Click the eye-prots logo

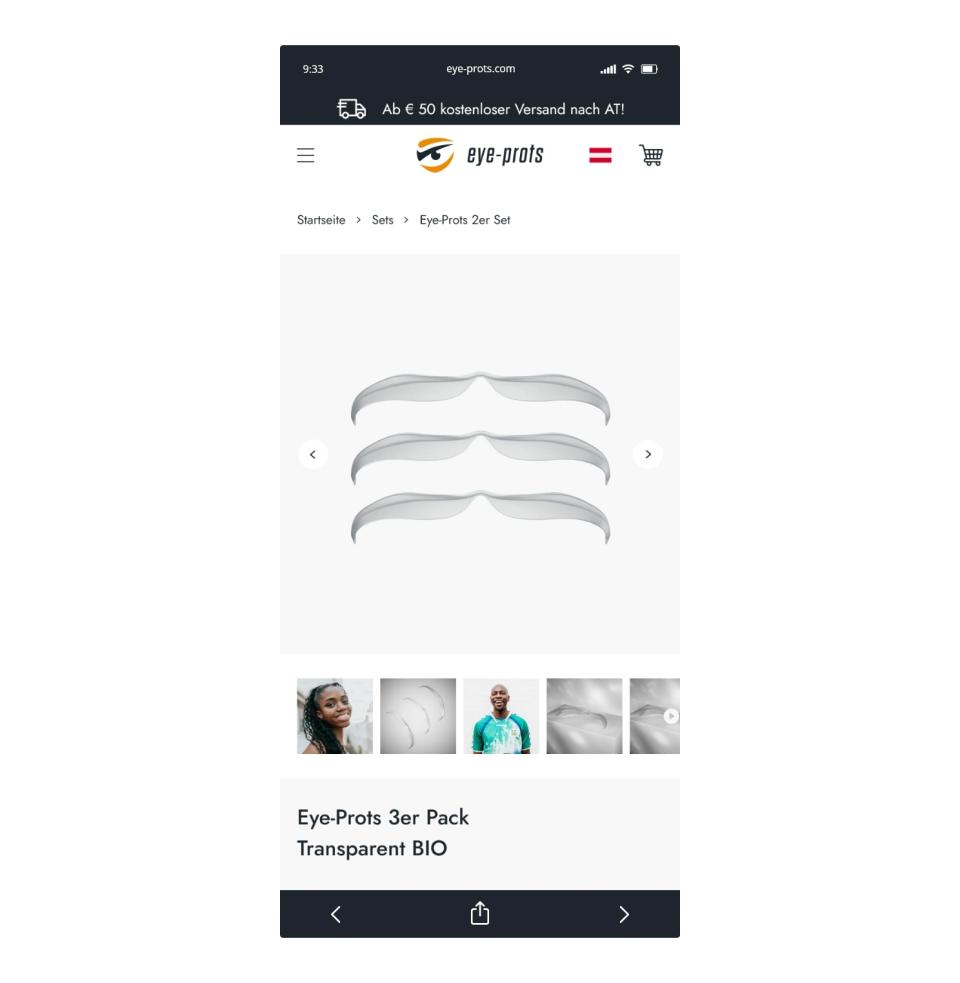coord(480,155)
